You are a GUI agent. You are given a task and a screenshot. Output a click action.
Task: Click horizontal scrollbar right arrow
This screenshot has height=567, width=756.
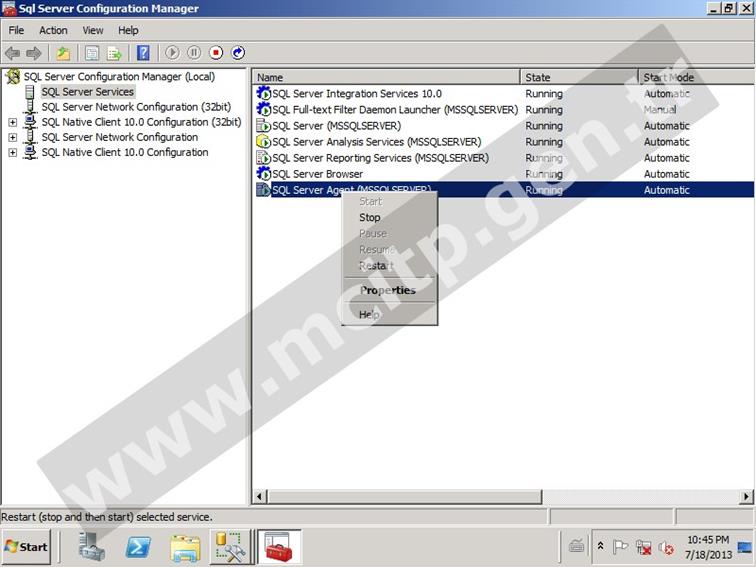point(746,496)
